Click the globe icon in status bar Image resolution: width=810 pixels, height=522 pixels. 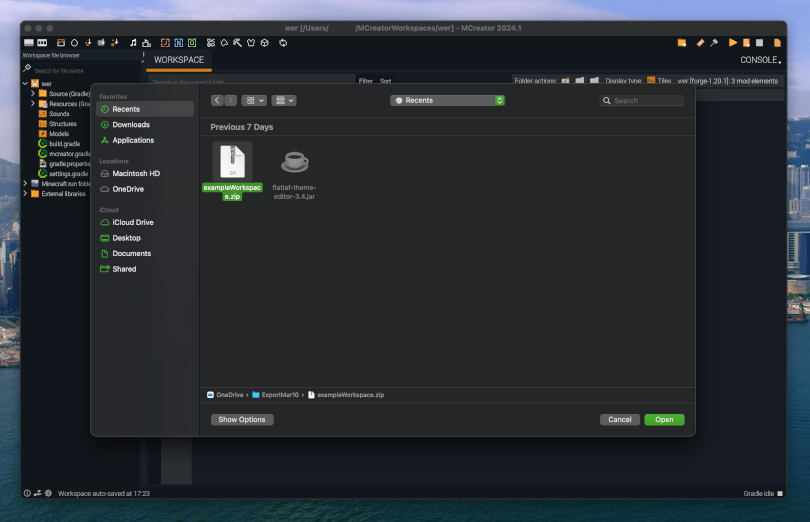[48, 494]
